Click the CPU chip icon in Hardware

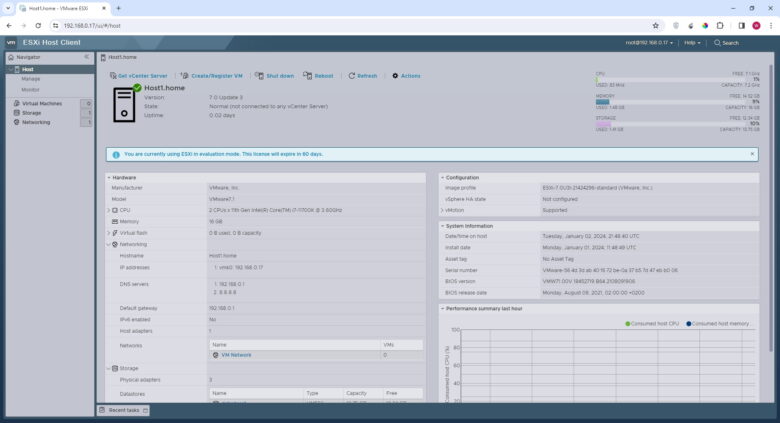click(x=115, y=211)
